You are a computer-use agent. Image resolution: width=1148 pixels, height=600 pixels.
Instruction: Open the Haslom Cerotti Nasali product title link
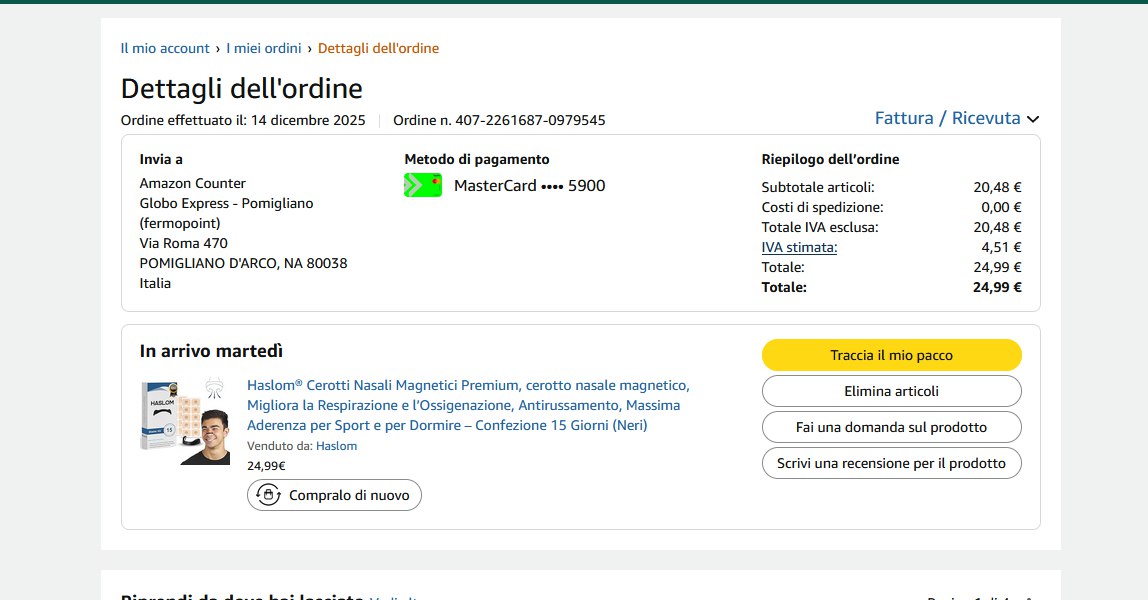(468, 405)
